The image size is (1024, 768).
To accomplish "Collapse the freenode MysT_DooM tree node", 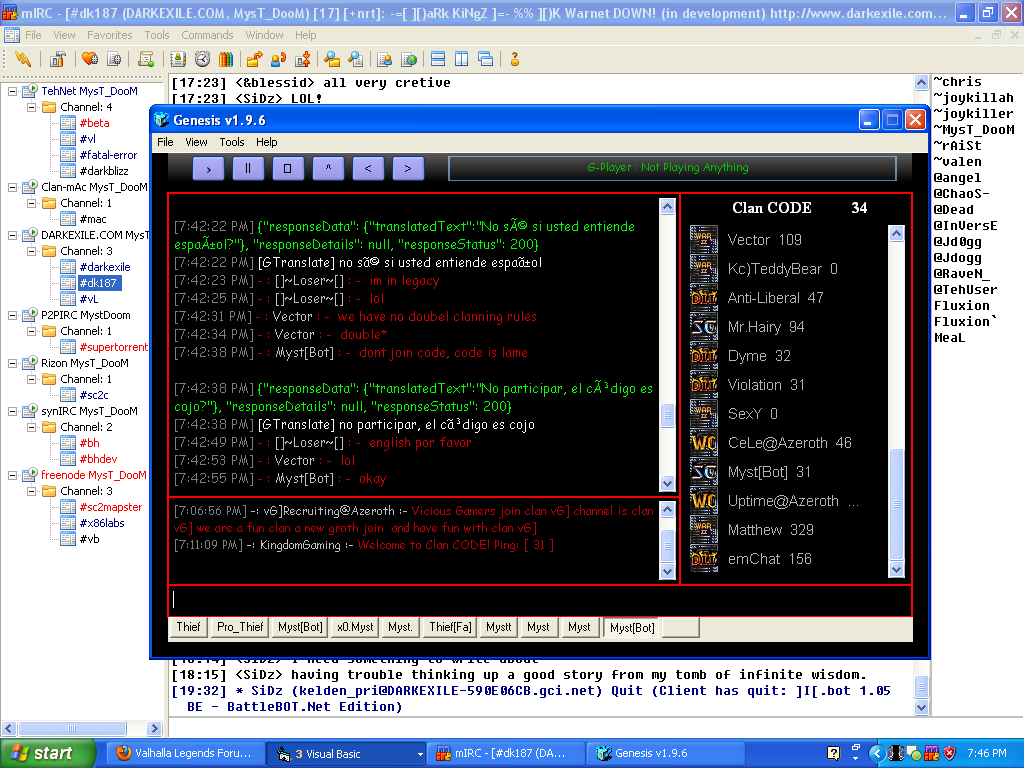I will coord(13,475).
